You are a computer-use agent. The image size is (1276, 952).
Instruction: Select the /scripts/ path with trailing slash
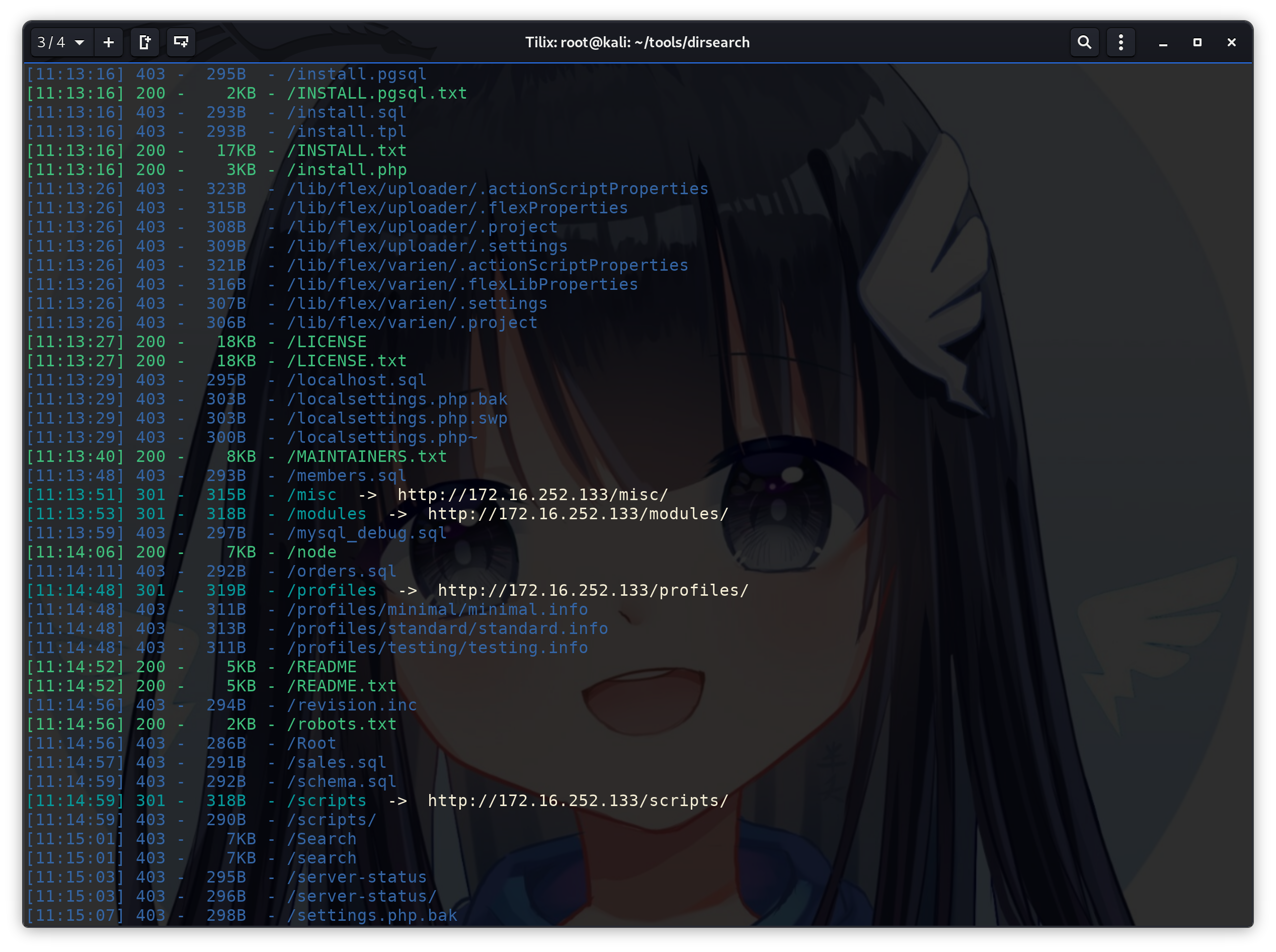332,820
